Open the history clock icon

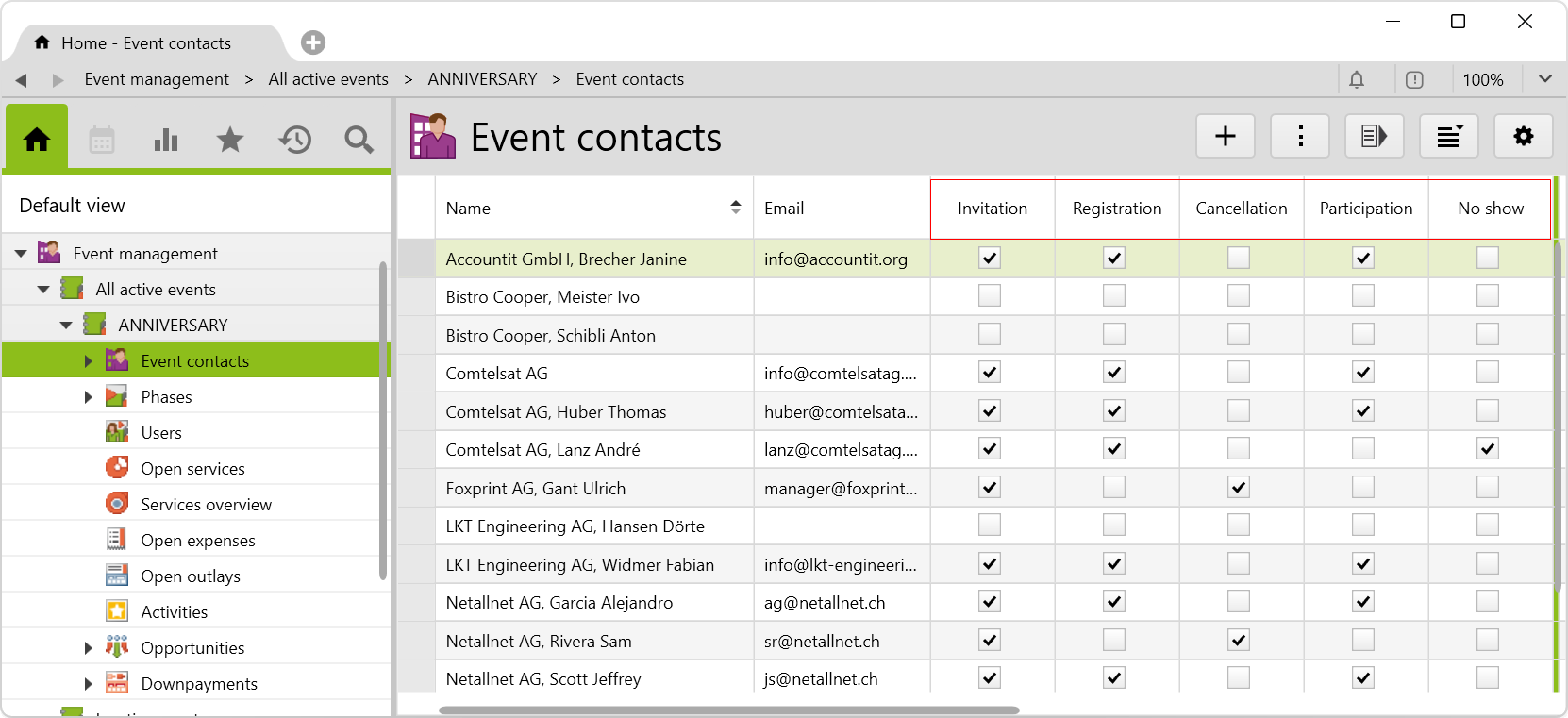pos(294,141)
